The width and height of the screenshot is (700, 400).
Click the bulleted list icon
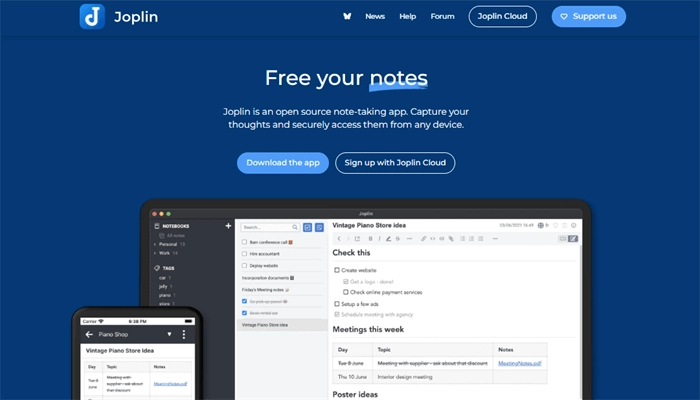click(x=462, y=239)
